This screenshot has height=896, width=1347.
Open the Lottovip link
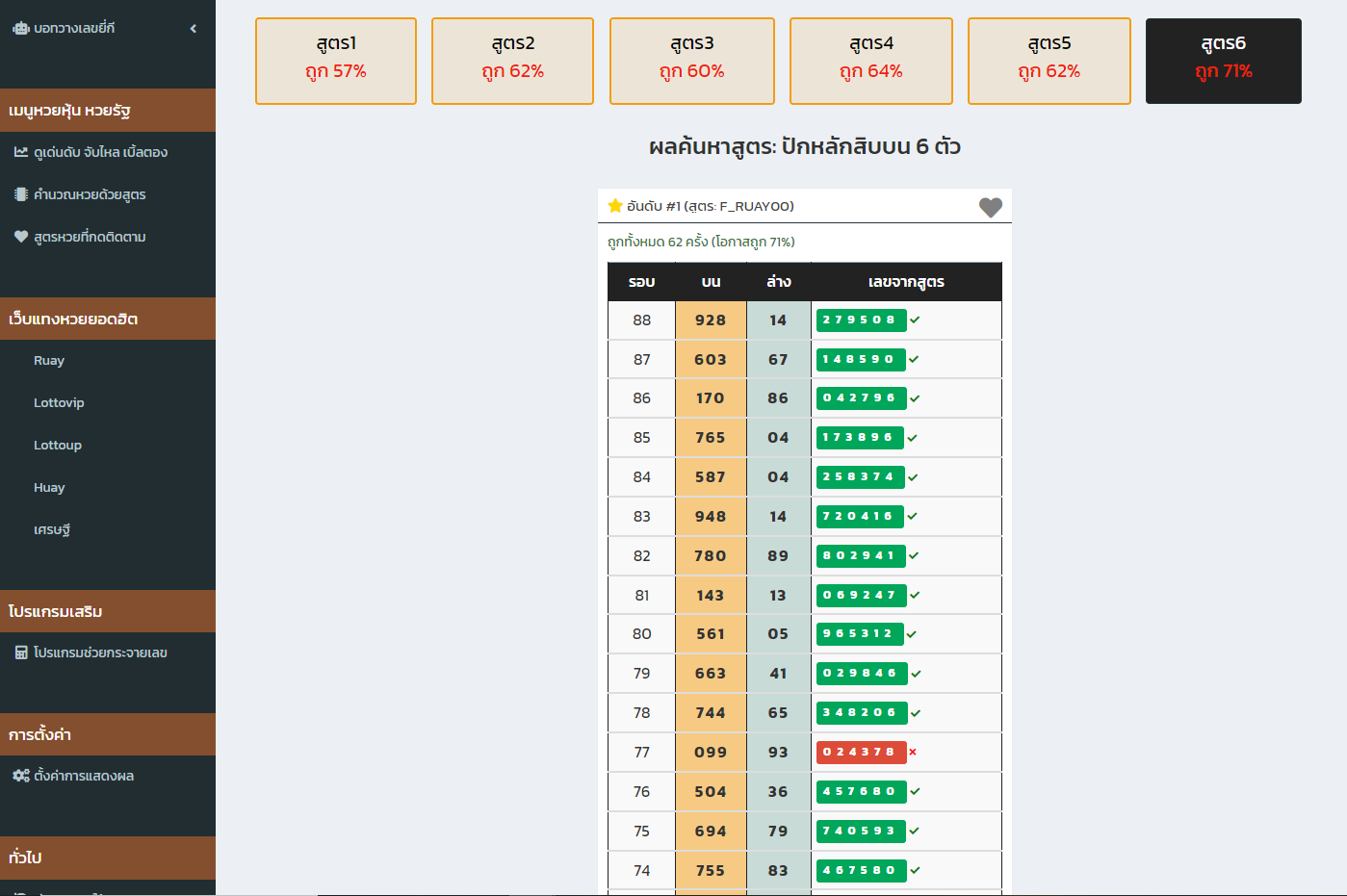(59, 403)
